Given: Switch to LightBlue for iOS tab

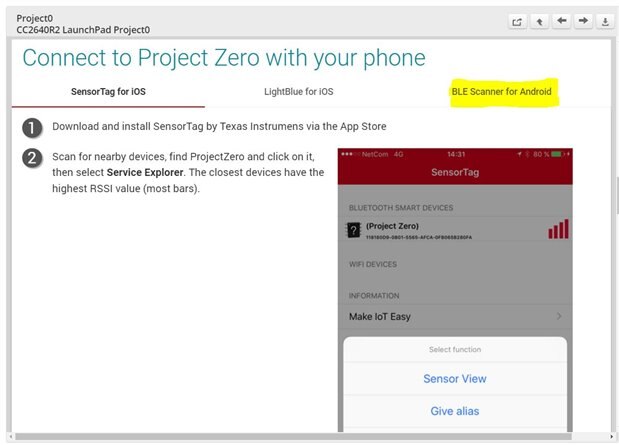Looking at the screenshot, I should point(298,92).
